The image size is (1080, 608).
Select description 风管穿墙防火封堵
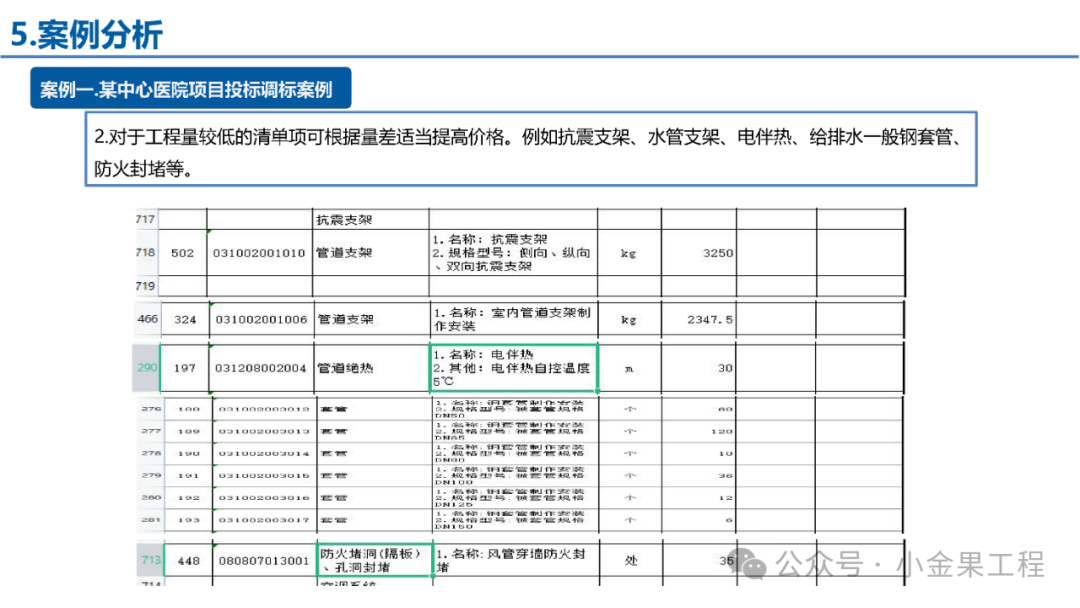(x=516, y=560)
